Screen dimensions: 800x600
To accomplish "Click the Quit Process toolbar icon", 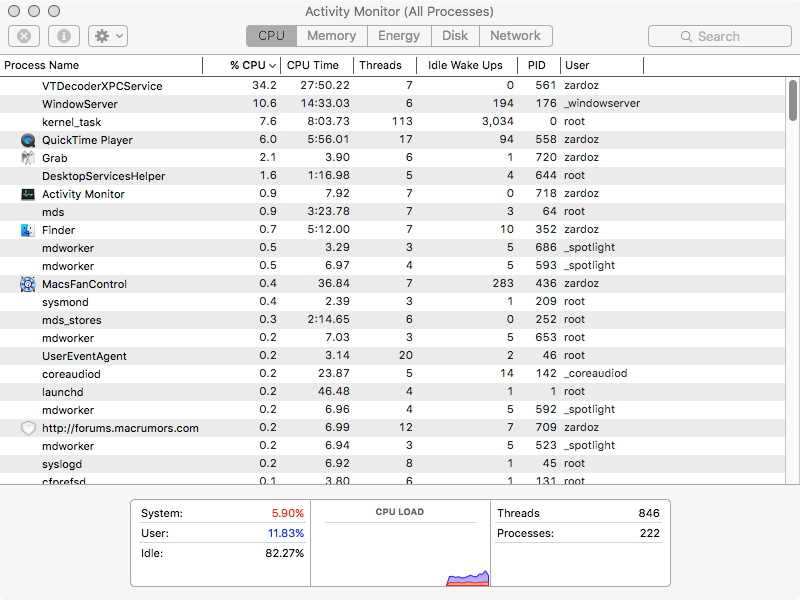I will click(x=24, y=36).
